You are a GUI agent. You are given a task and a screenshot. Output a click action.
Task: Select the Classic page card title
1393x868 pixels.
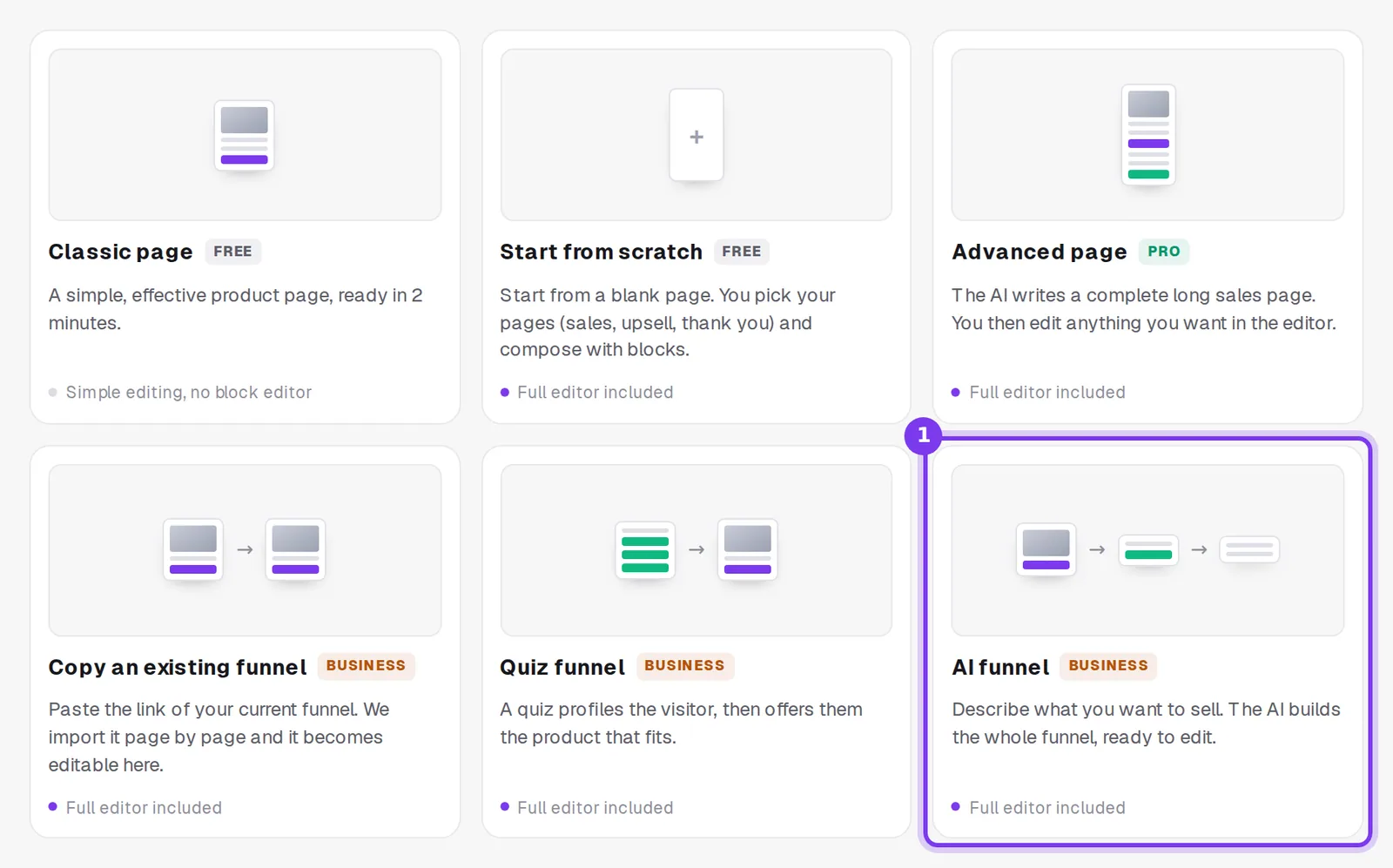pos(120,252)
